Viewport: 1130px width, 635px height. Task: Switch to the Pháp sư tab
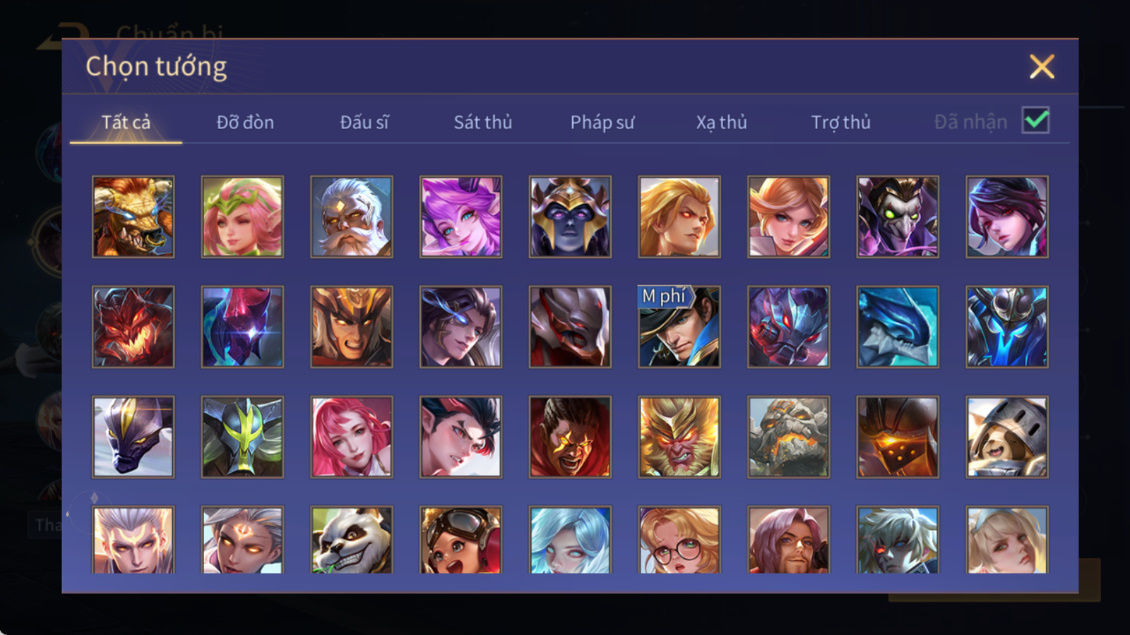pyautogui.click(x=602, y=123)
